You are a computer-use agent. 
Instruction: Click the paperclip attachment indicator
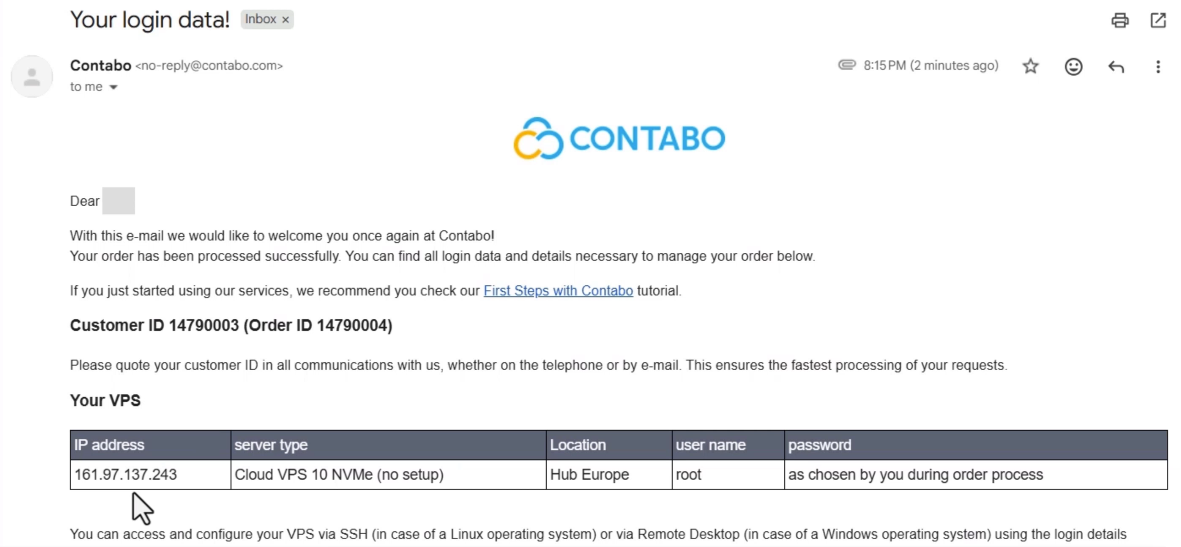(x=847, y=65)
